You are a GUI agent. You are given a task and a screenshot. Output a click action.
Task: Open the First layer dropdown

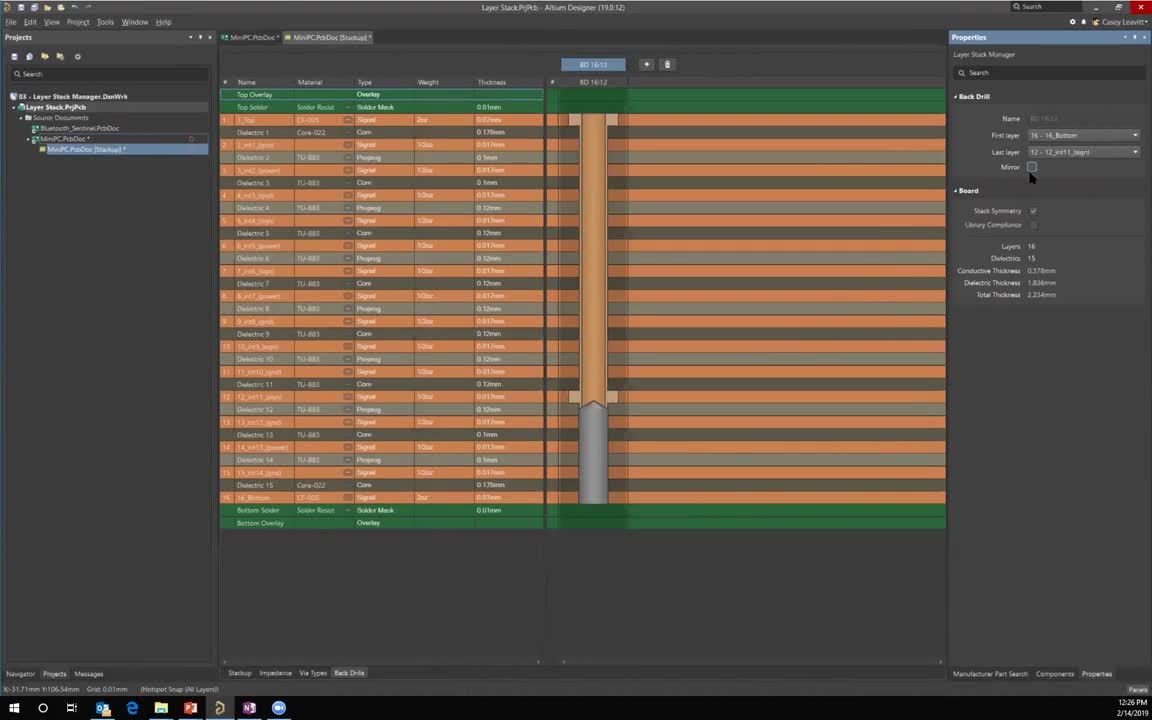tap(1134, 135)
